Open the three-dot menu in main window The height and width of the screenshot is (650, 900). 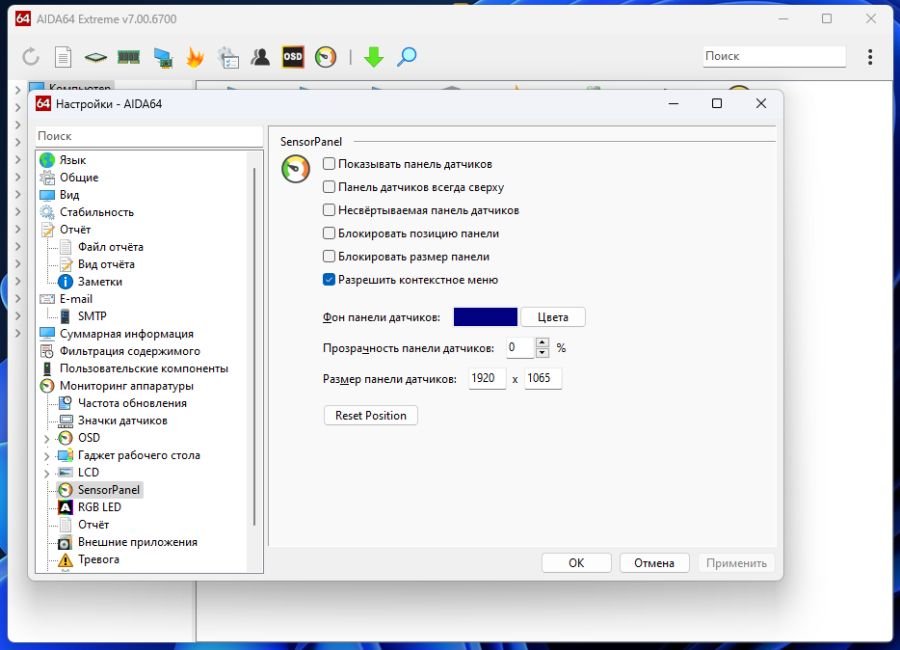pos(870,56)
